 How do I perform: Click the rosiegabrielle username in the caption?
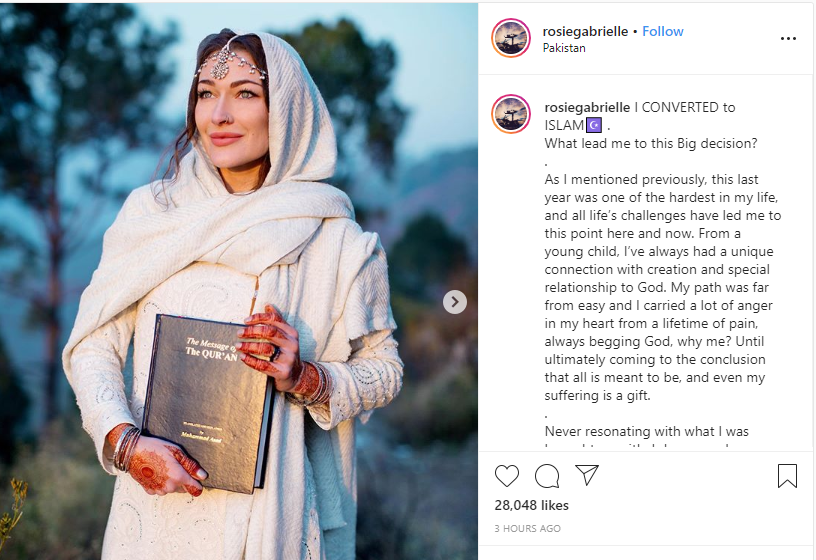[587, 108]
